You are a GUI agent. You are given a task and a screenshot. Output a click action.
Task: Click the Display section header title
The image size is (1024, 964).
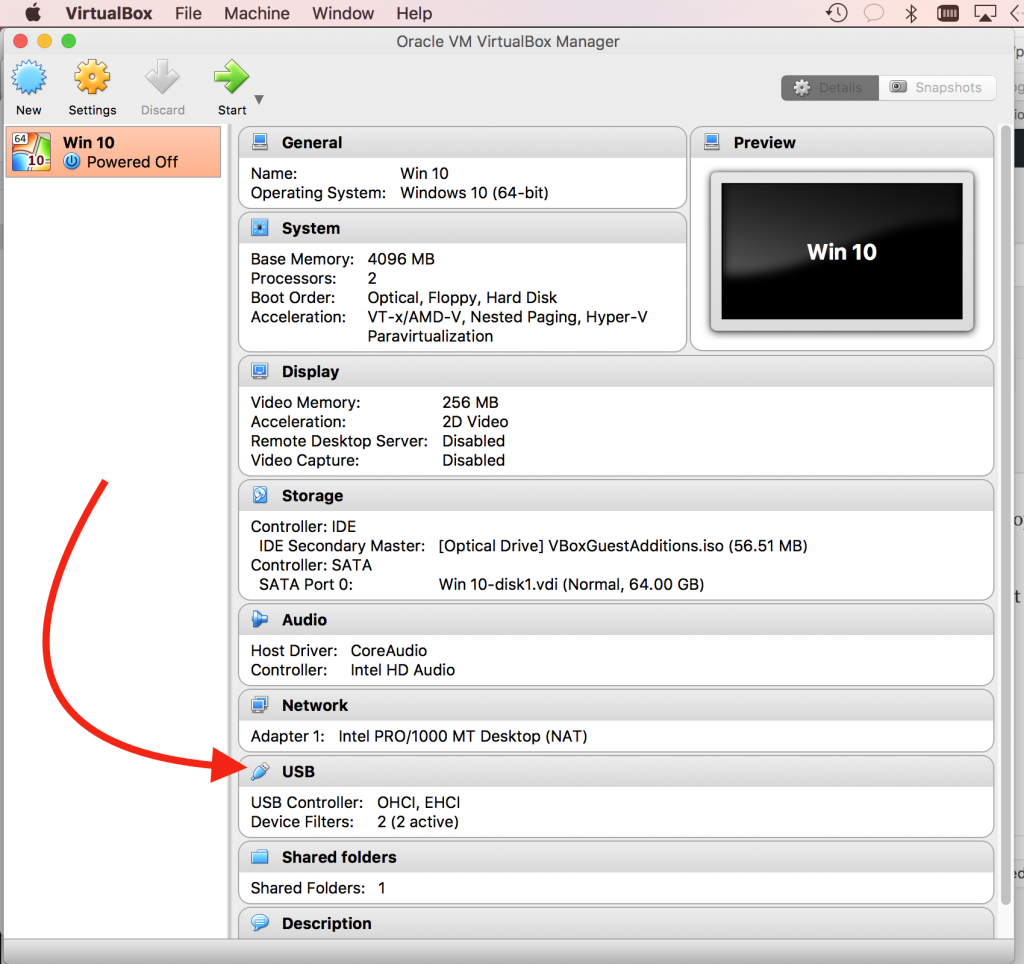pos(310,372)
